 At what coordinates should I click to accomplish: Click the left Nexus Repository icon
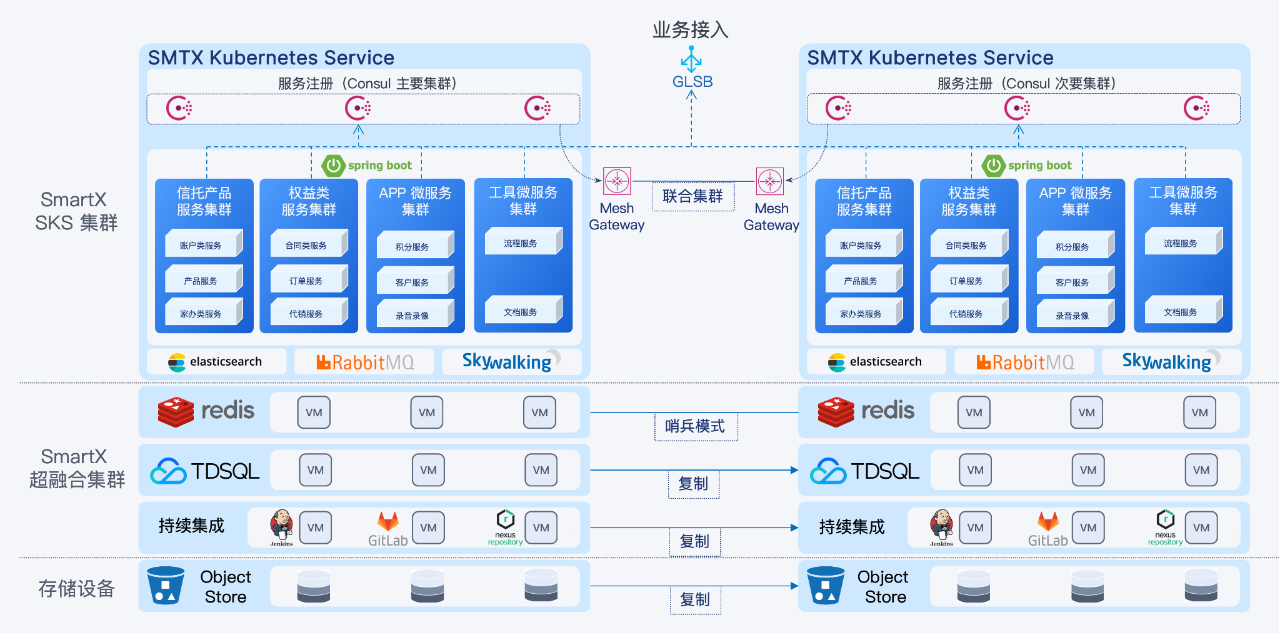tap(506, 521)
